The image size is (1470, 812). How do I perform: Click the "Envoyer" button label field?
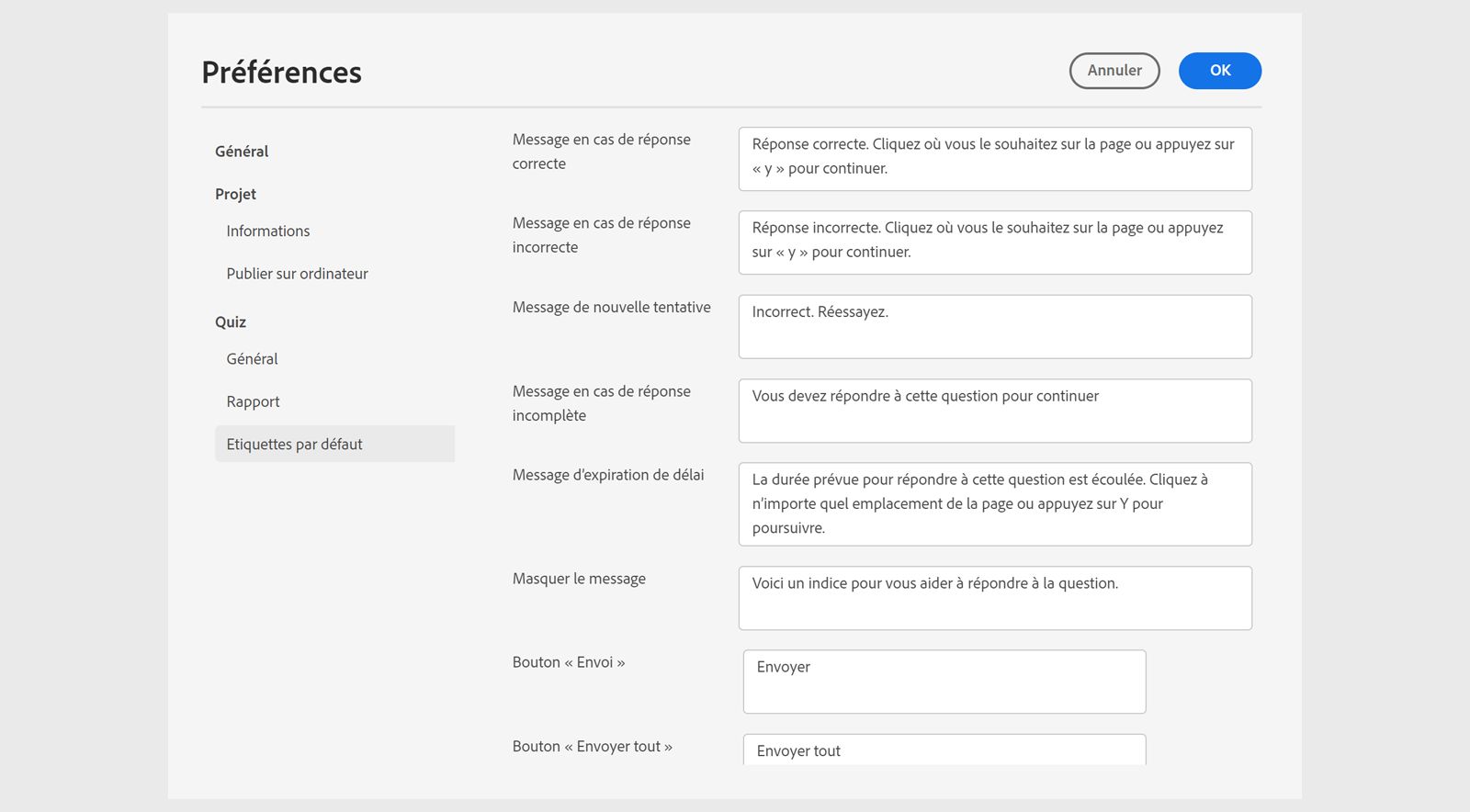pyautogui.click(x=944, y=682)
